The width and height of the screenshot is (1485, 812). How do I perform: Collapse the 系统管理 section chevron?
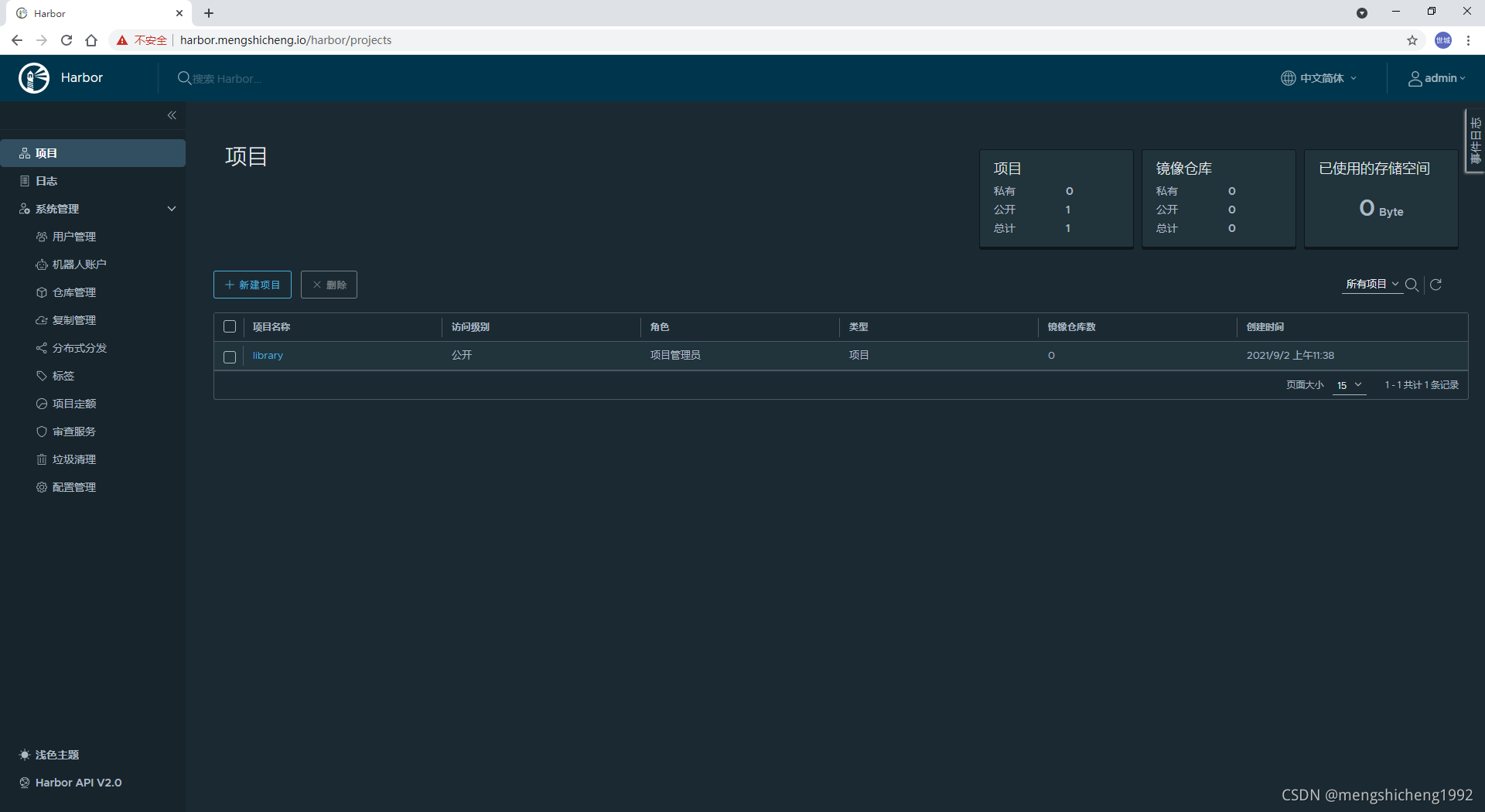tap(172, 209)
